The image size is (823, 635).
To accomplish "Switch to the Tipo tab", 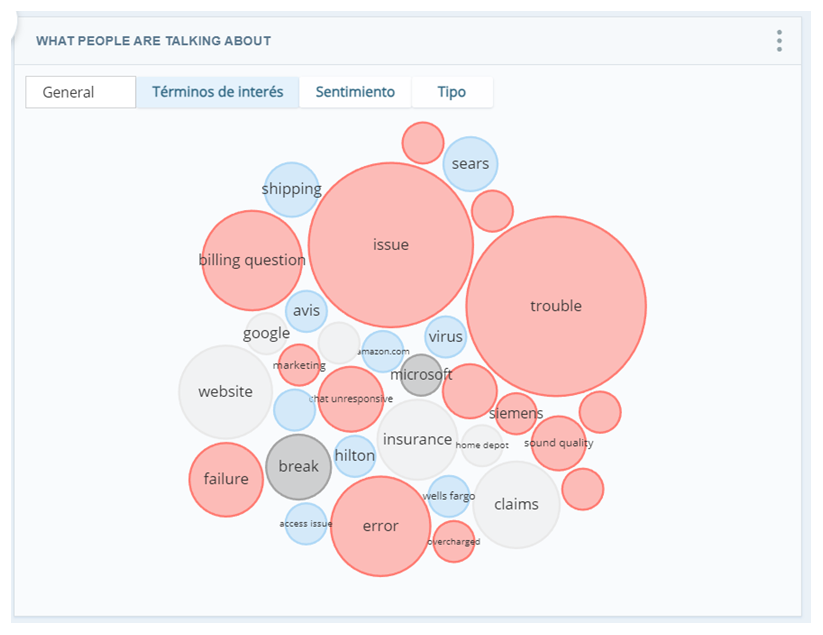I will tap(452, 92).
